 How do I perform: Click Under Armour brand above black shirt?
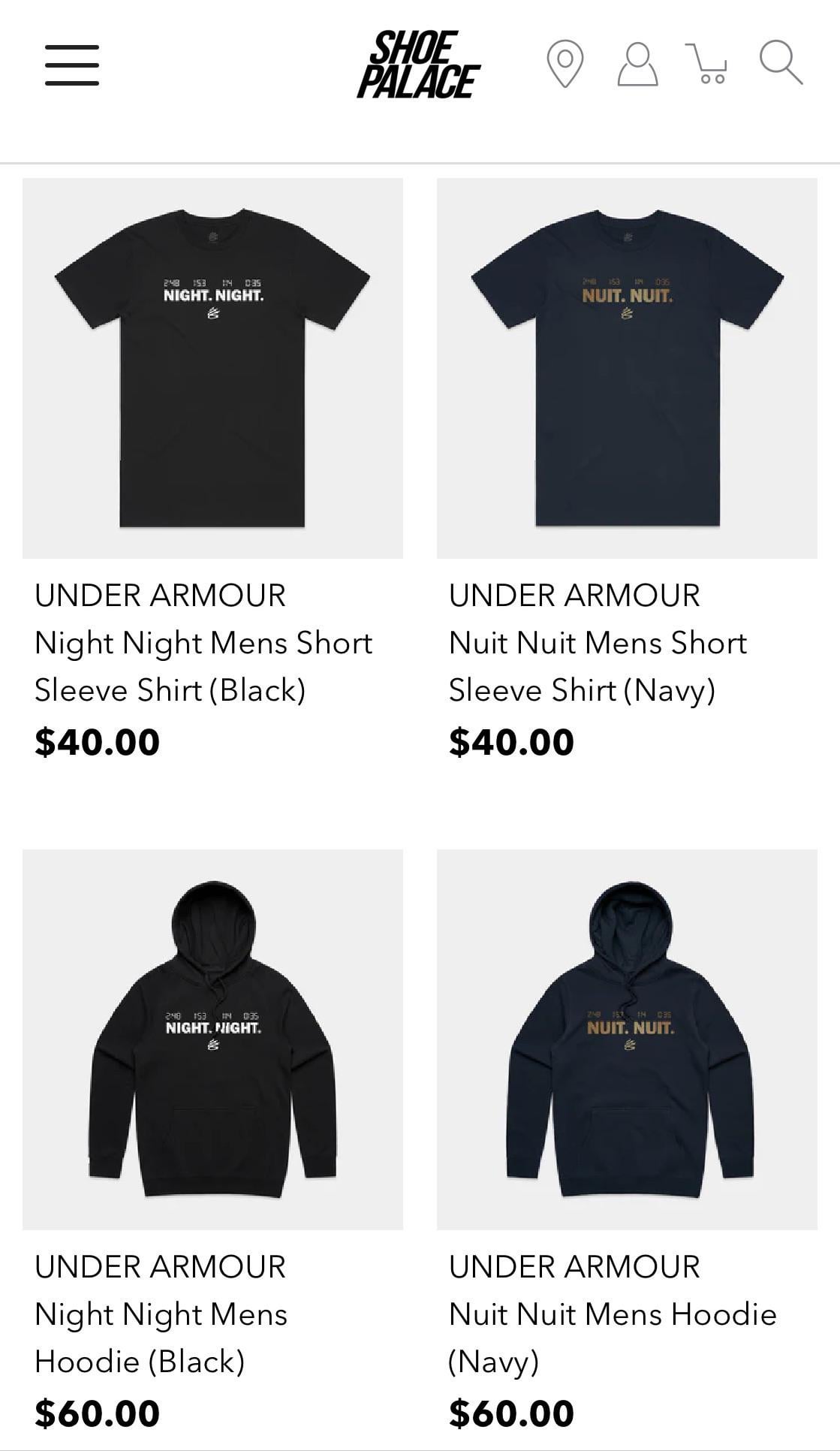160,596
